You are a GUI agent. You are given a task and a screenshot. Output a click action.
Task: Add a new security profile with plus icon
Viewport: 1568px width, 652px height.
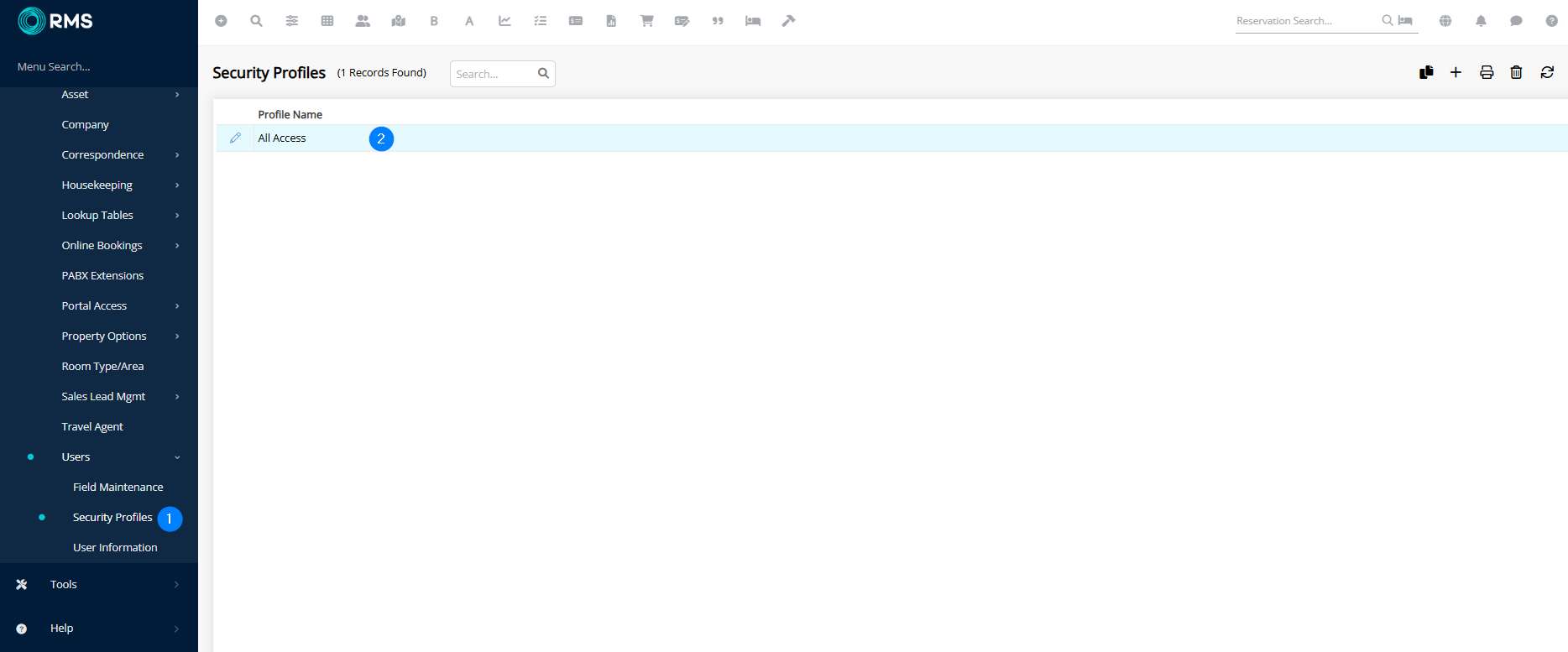click(1456, 73)
